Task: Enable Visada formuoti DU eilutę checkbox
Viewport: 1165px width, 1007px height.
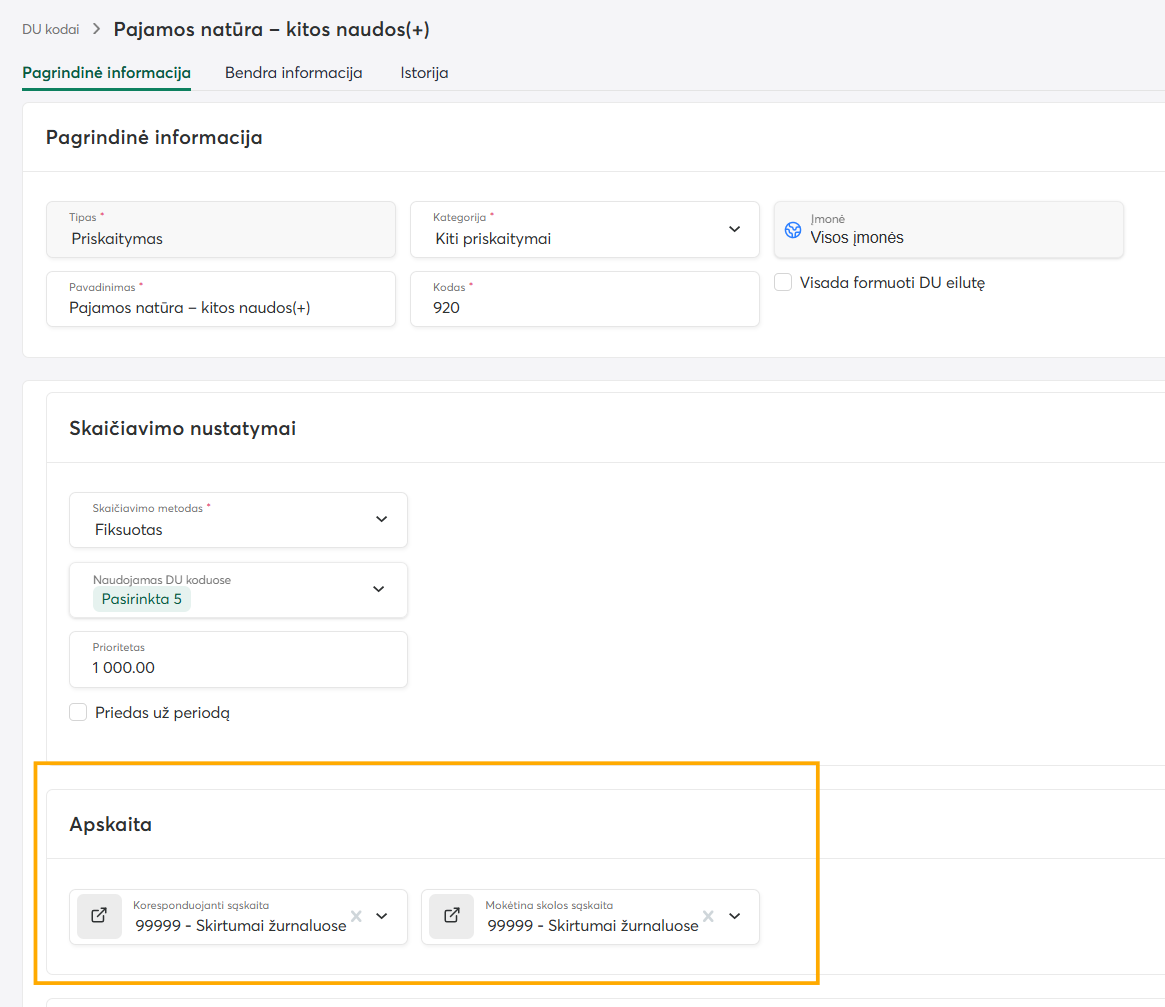Action: (783, 282)
